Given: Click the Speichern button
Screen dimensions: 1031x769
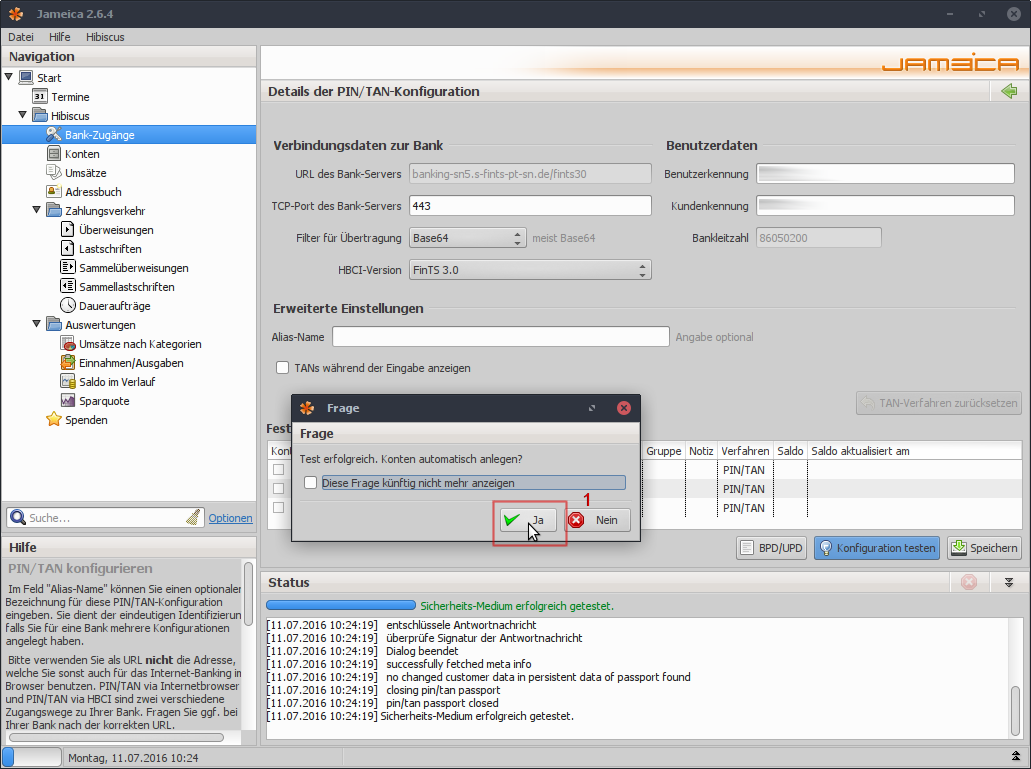Looking at the screenshot, I should 984,548.
